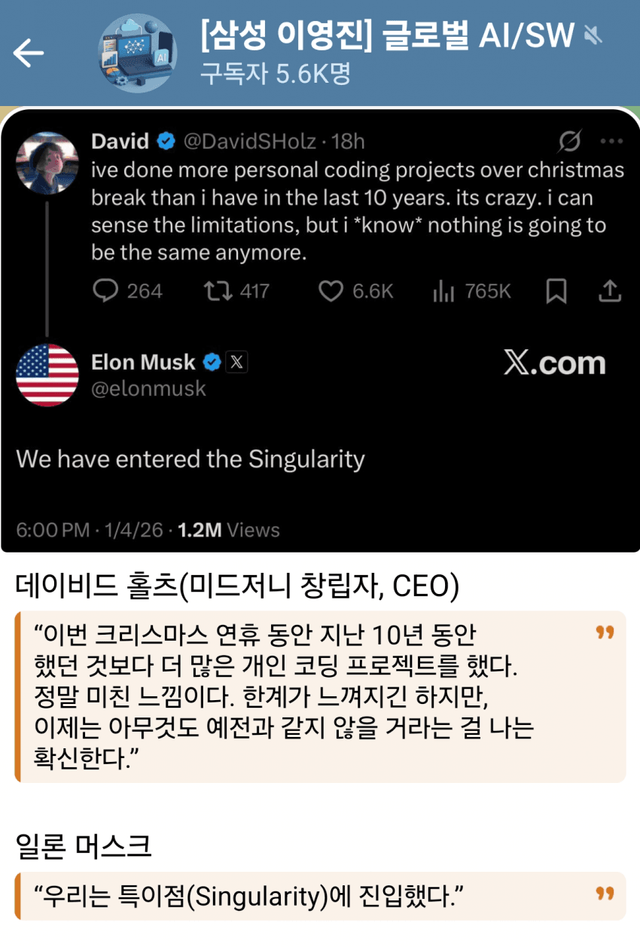
Task: Click Elon Musk's US flag avatar
Action: click(x=47, y=375)
